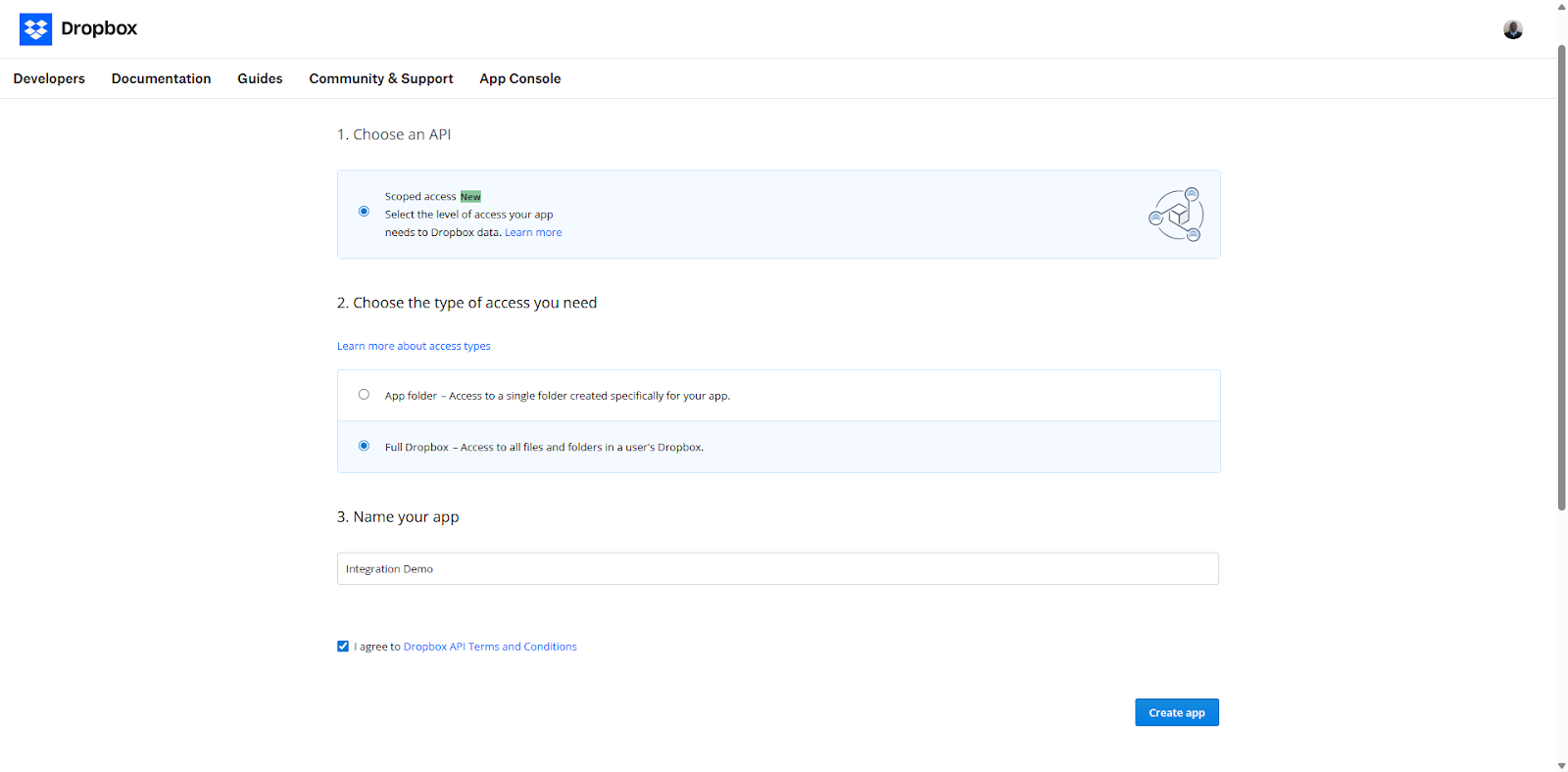Click 'Full Dropbox – Access to all files' text
Image resolution: width=1568 pixels, height=772 pixels.
(544, 447)
